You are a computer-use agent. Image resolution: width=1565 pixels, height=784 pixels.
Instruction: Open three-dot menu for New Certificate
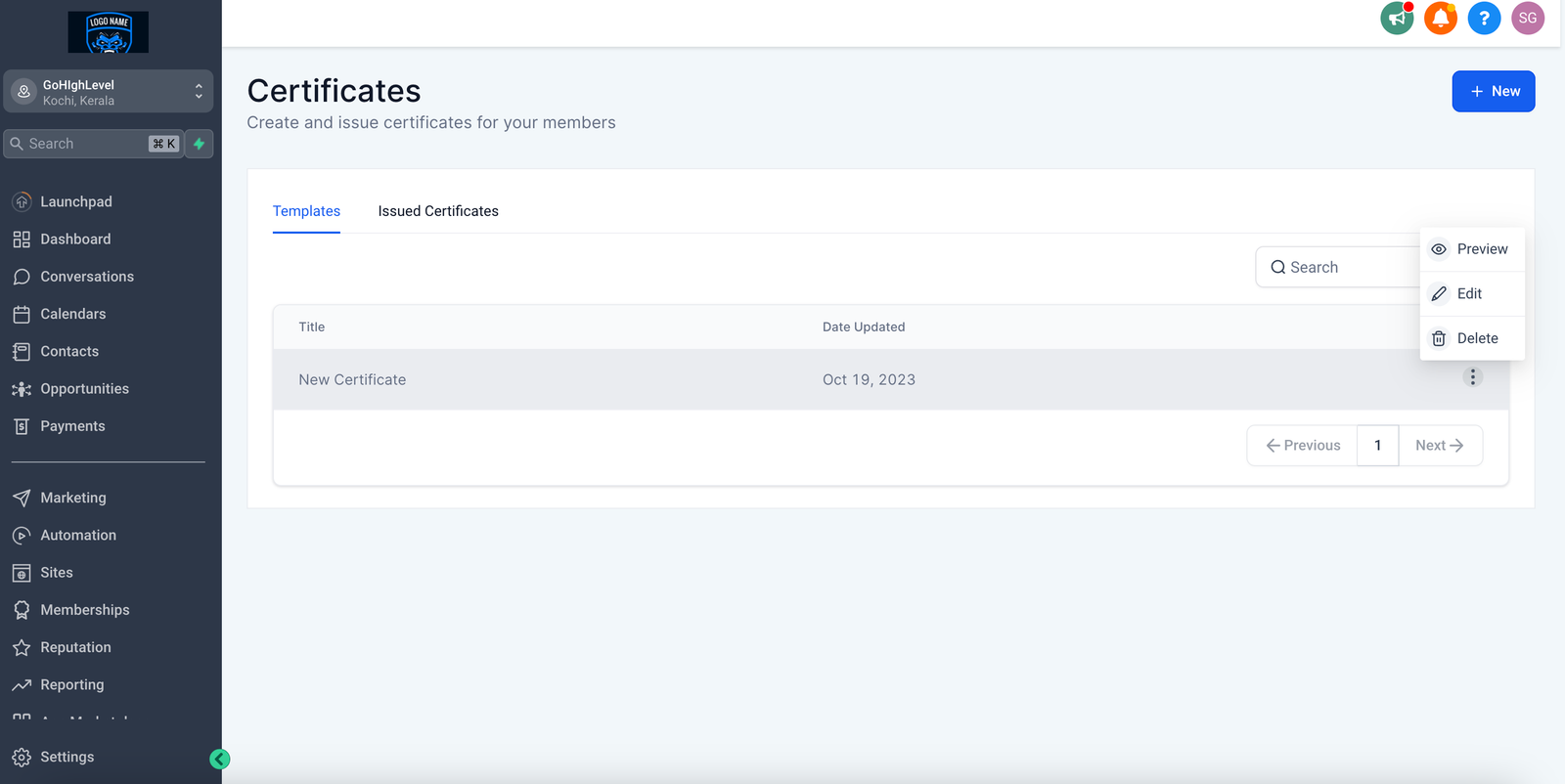pyautogui.click(x=1472, y=377)
